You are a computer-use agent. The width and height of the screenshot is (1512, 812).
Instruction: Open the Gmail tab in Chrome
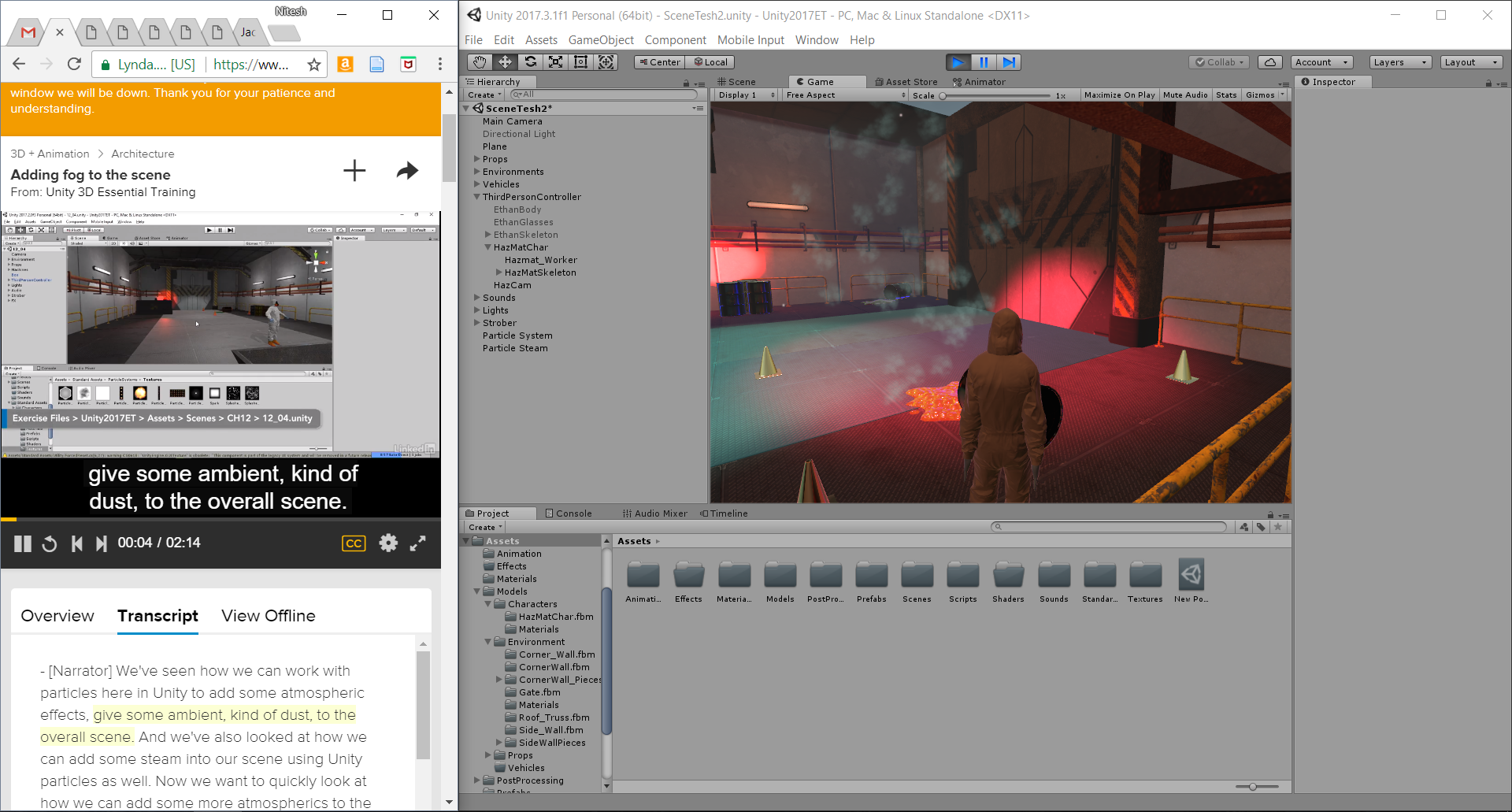(x=29, y=32)
